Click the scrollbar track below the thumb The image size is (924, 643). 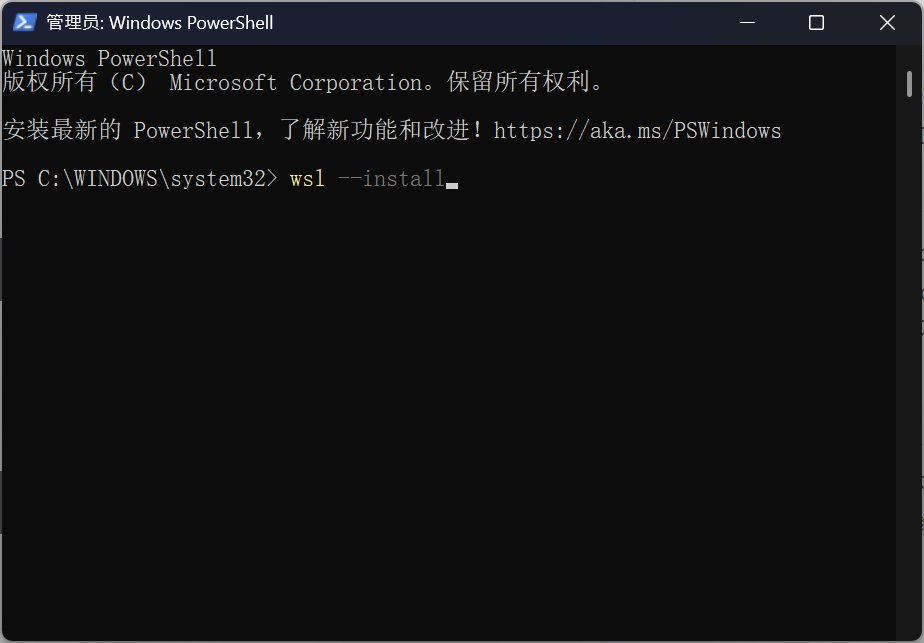coord(909,400)
